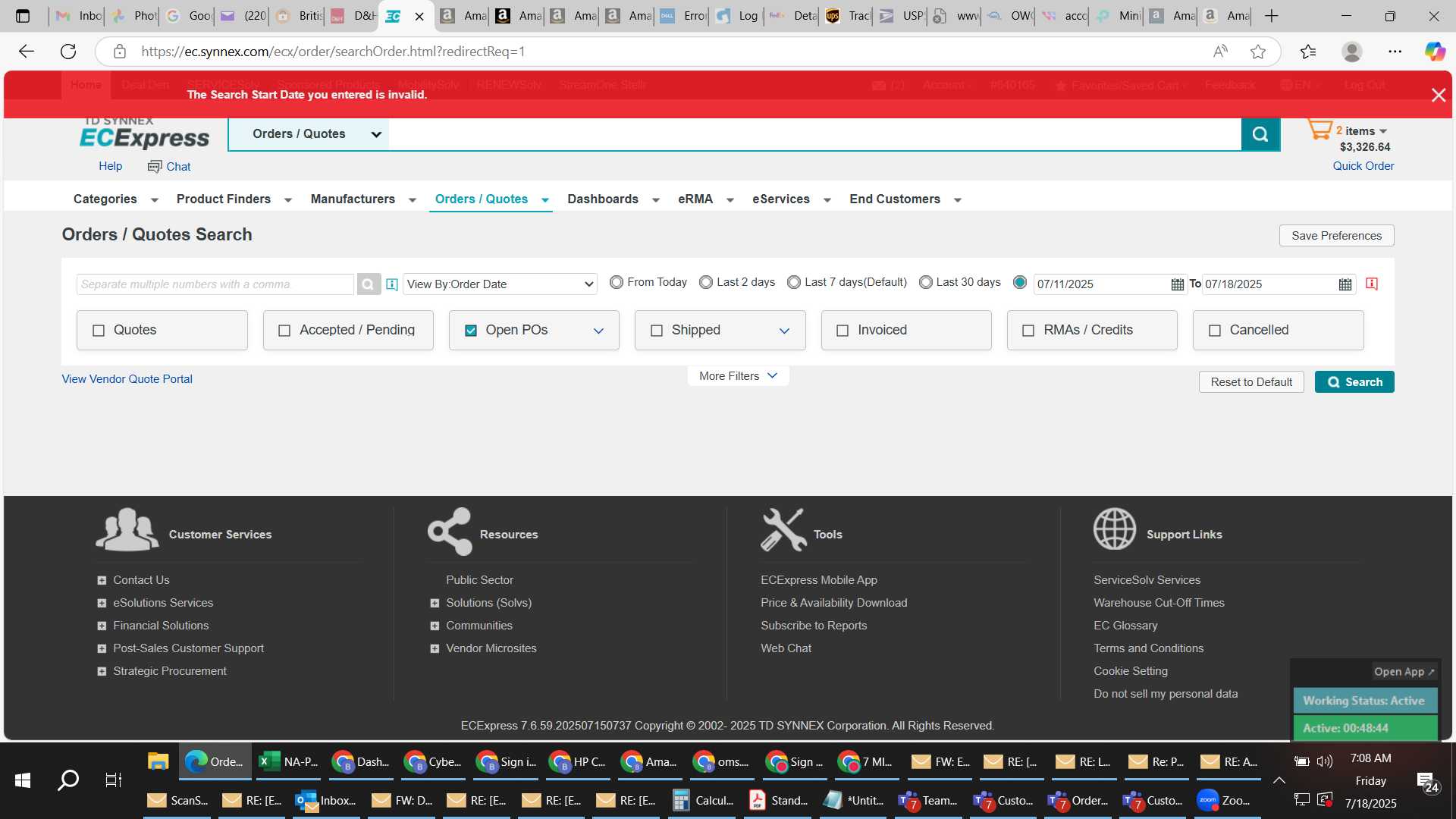
Task: Open the NA-P Excel workbook on the taskbar
Action: click(289, 761)
